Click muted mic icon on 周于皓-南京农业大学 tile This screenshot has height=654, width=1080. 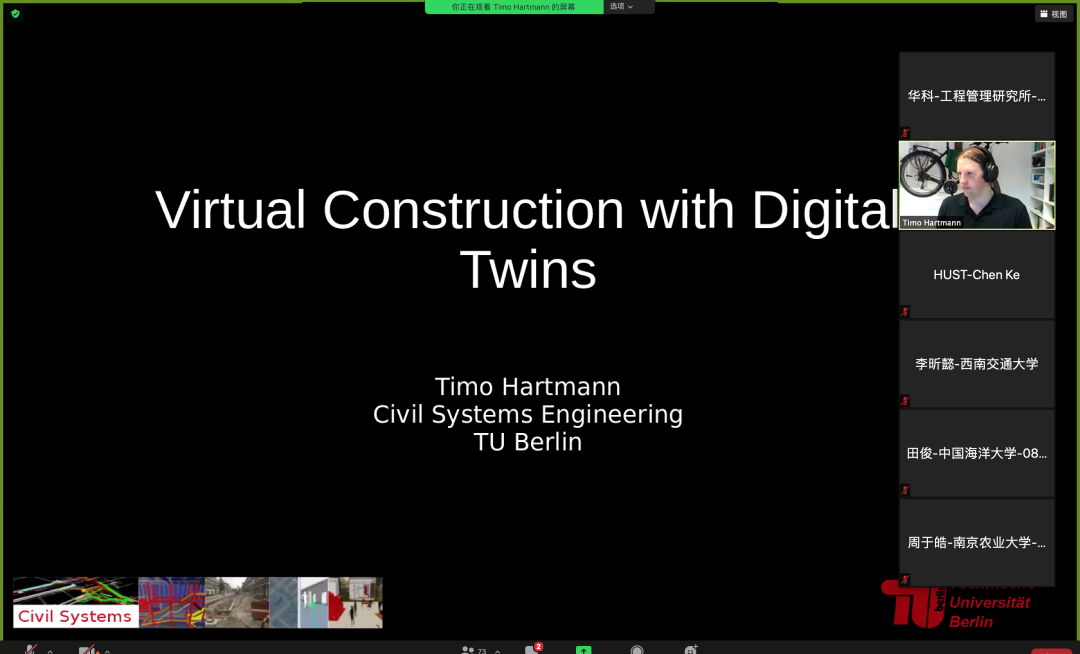pyautogui.click(x=905, y=579)
